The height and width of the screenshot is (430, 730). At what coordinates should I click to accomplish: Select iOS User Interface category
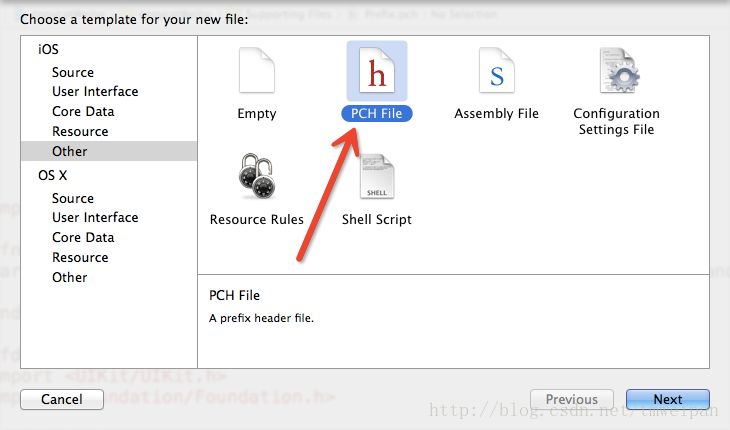[x=95, y=92]
